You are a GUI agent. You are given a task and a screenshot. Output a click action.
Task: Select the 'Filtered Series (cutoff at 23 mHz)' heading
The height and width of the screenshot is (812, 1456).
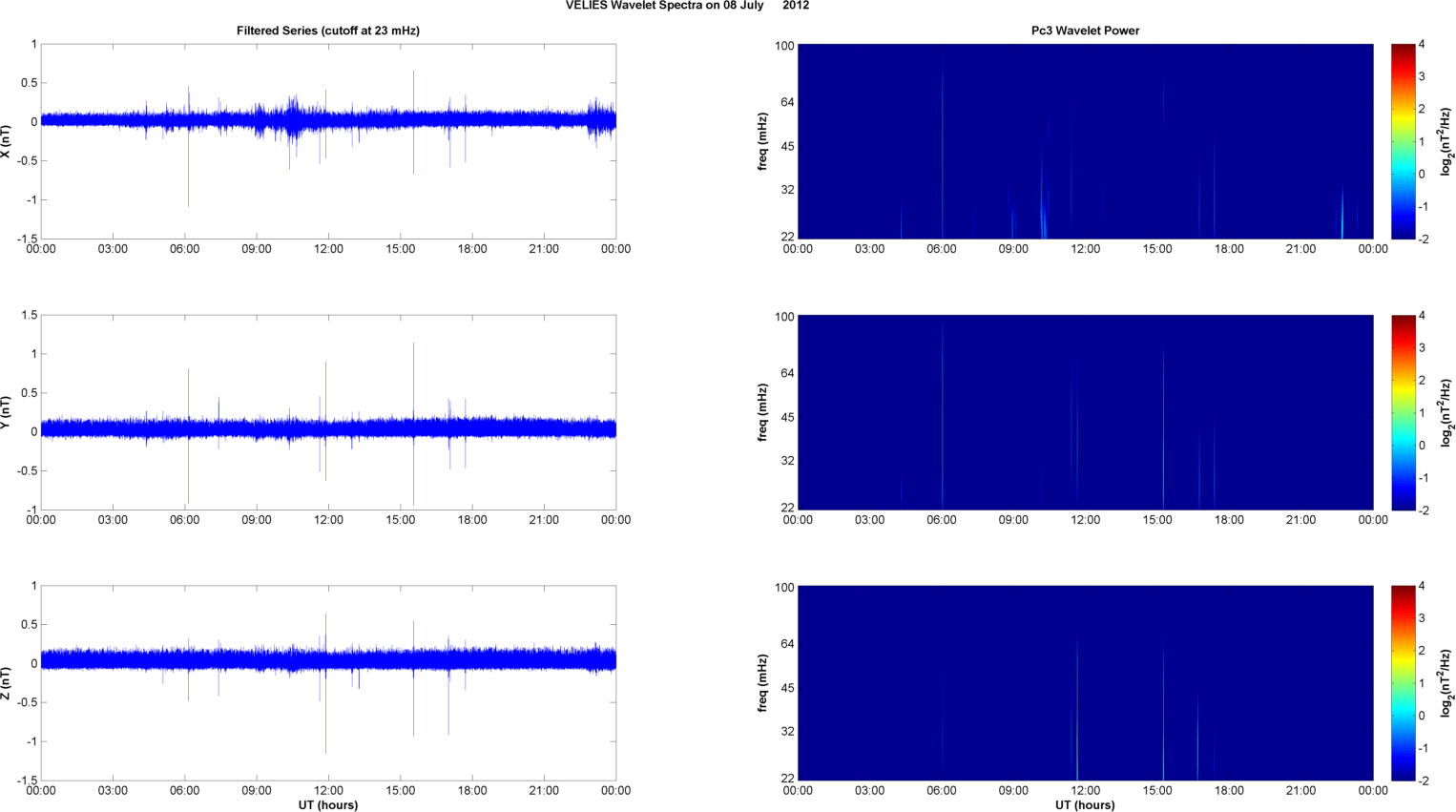328,31
